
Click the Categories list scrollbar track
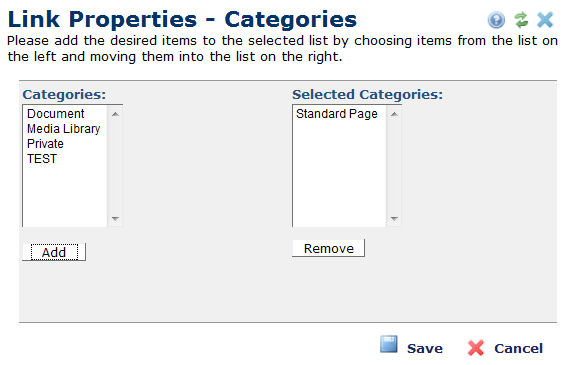(115, 166)
